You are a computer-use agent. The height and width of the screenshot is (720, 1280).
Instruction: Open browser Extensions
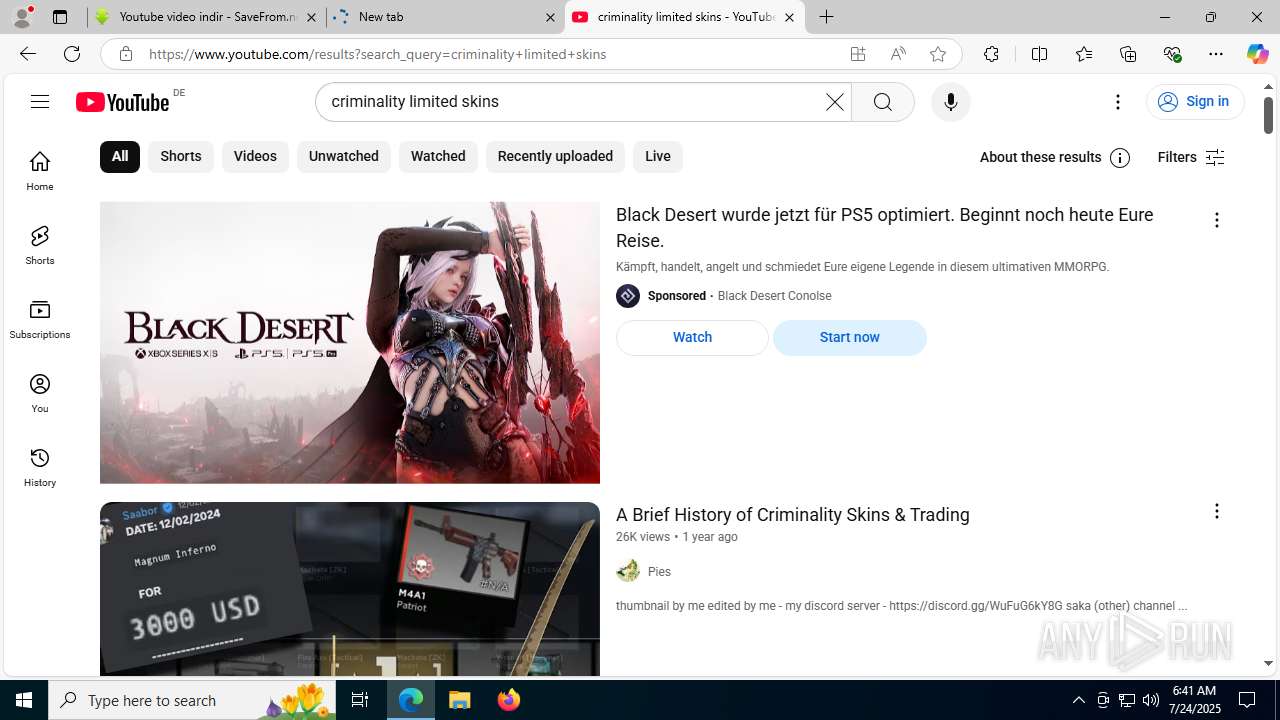(x=991, y=54)
